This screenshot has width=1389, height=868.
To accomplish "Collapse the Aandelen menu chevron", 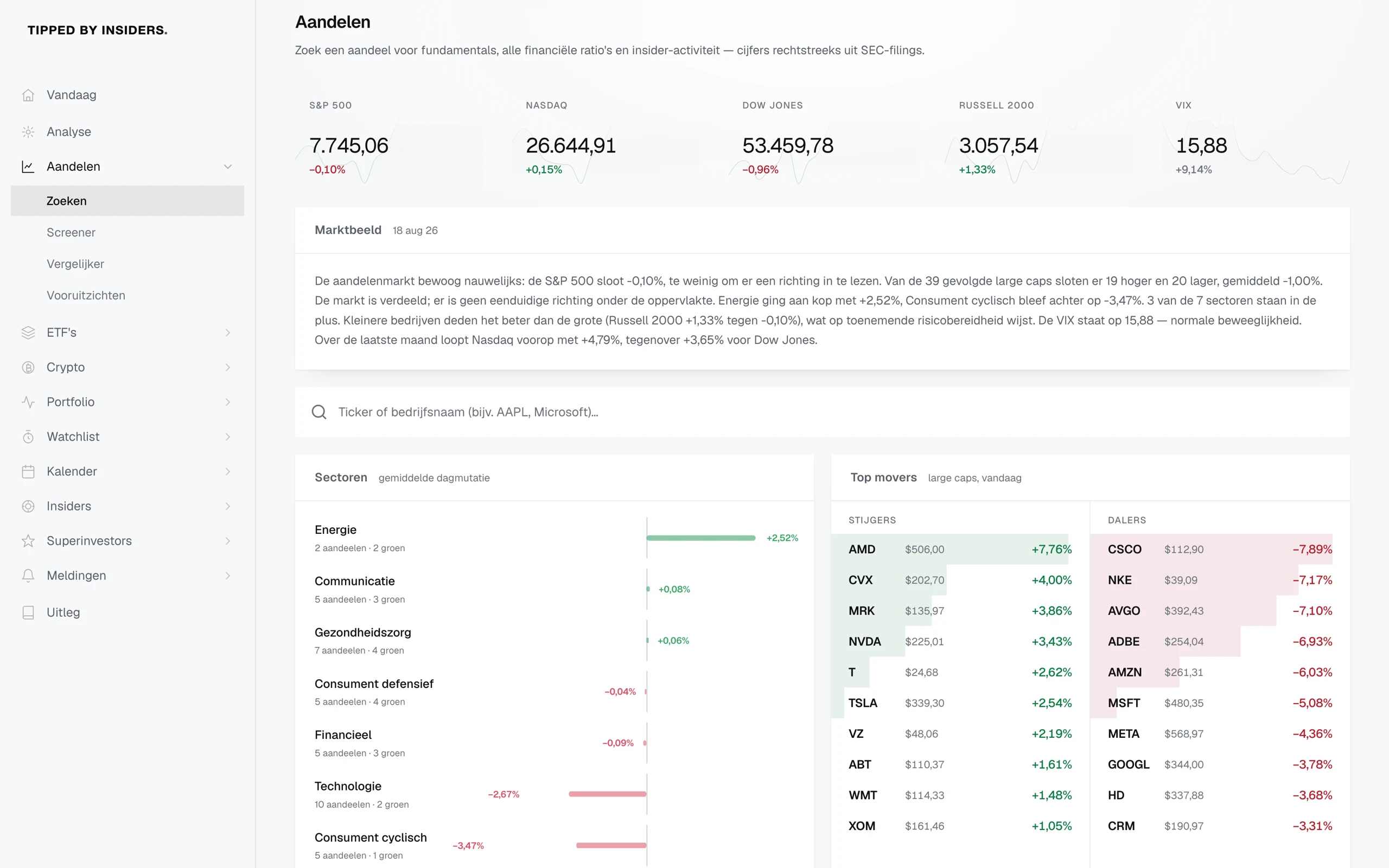I will pos(228,167).
